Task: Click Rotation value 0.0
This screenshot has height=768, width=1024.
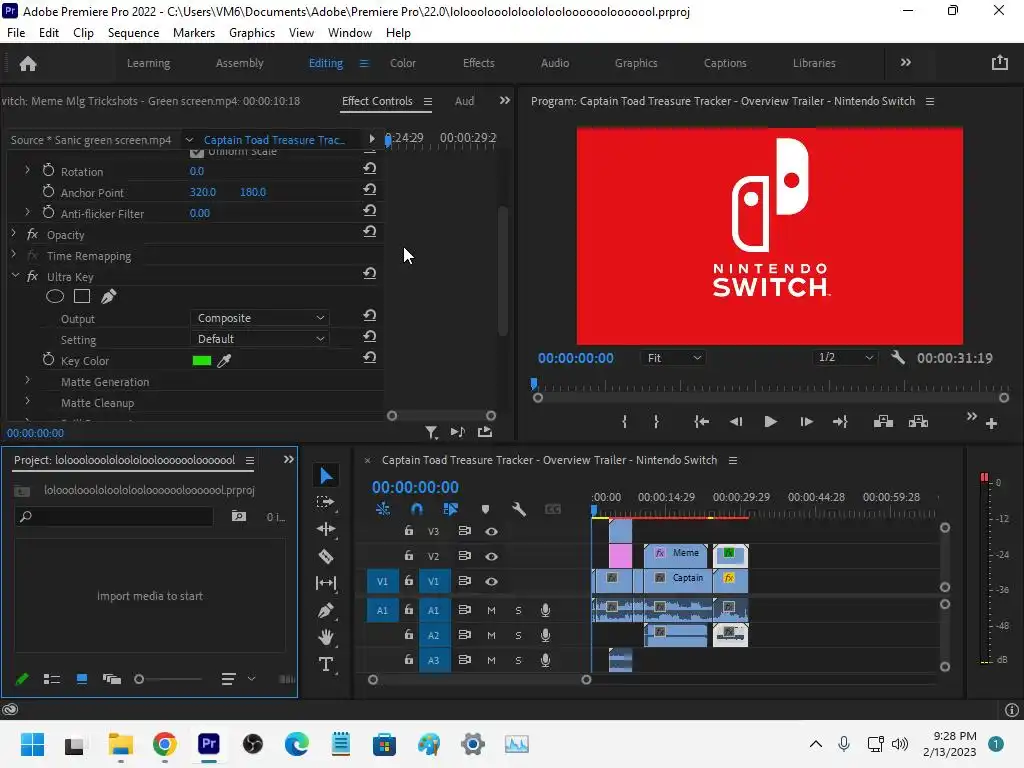Action: 197,171
